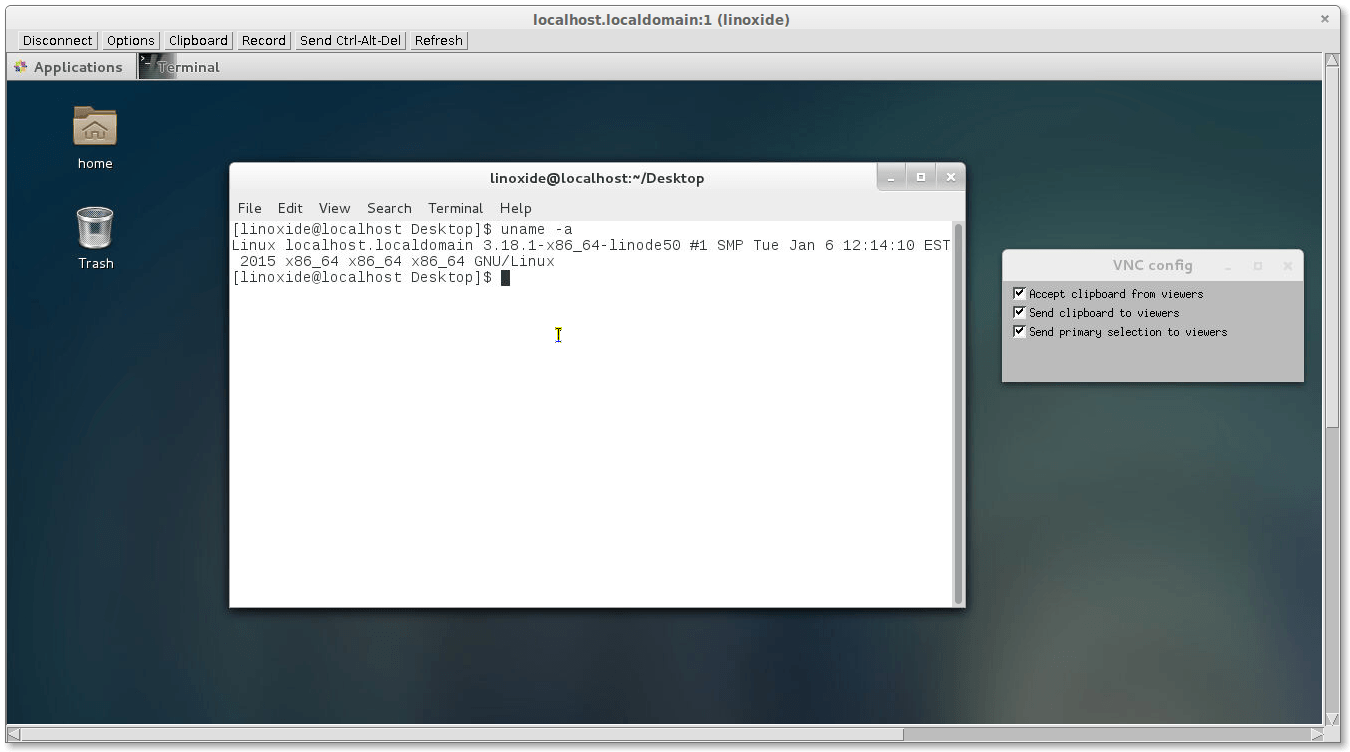
Task: Select the Terminal window in the taskbar
Action: 190,66
